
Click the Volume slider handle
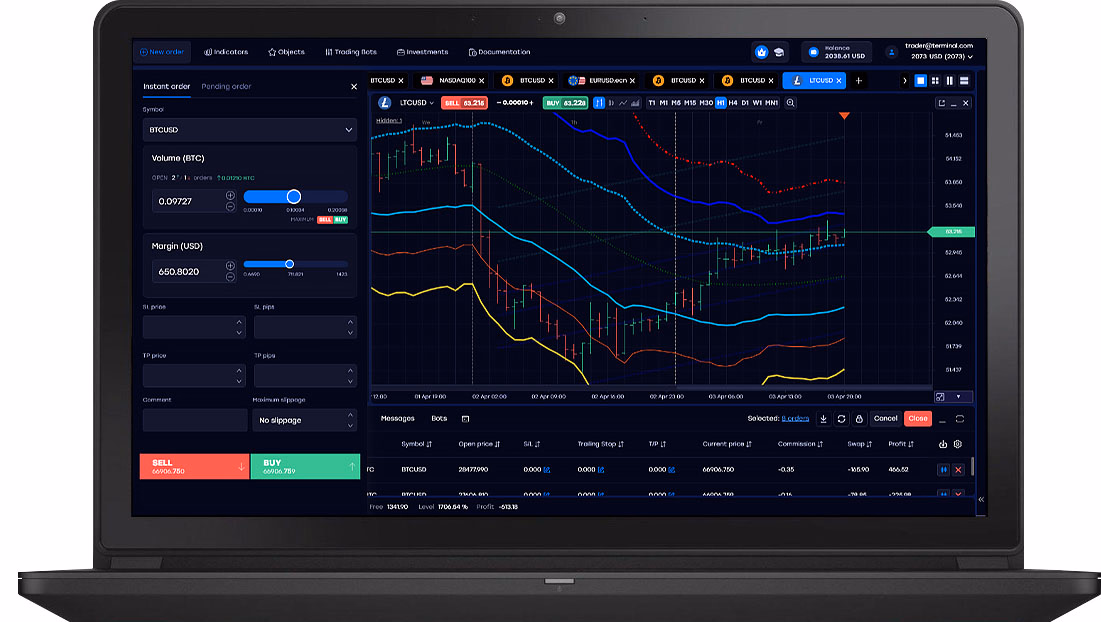(294, 197)
